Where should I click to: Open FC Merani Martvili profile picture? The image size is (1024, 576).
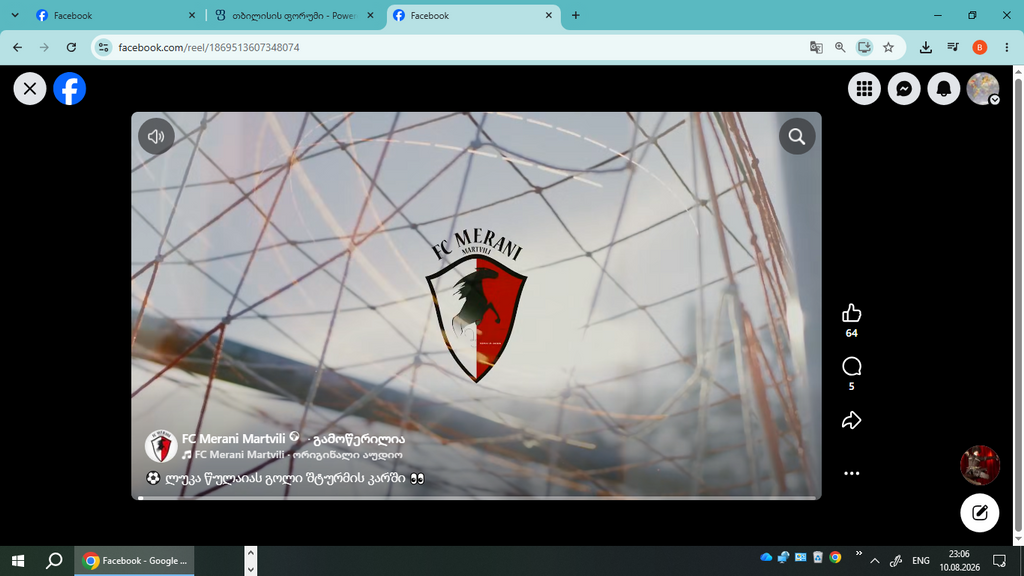(x=161, y=446)
